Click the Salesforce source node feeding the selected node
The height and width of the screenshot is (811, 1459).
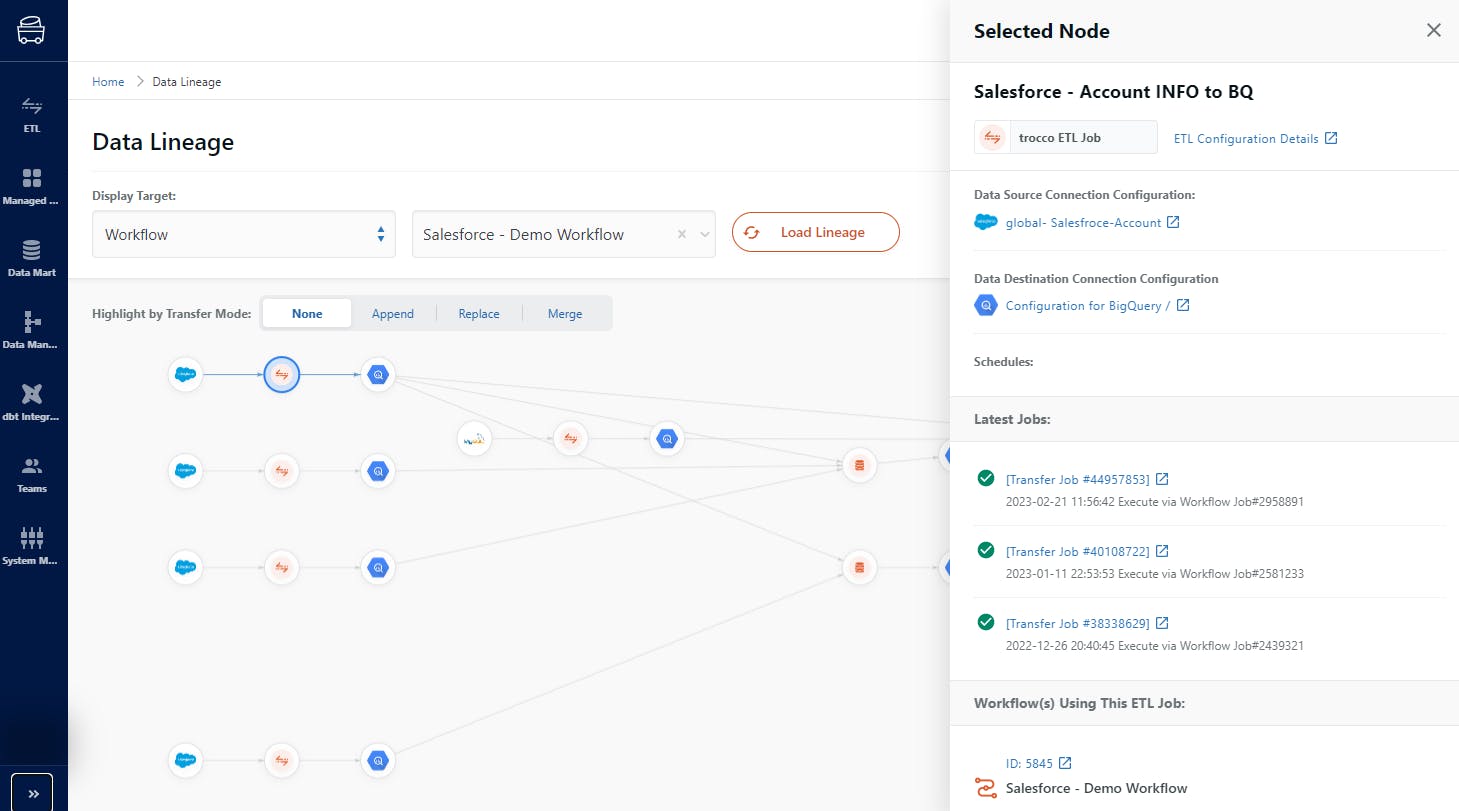click(184, 375)
